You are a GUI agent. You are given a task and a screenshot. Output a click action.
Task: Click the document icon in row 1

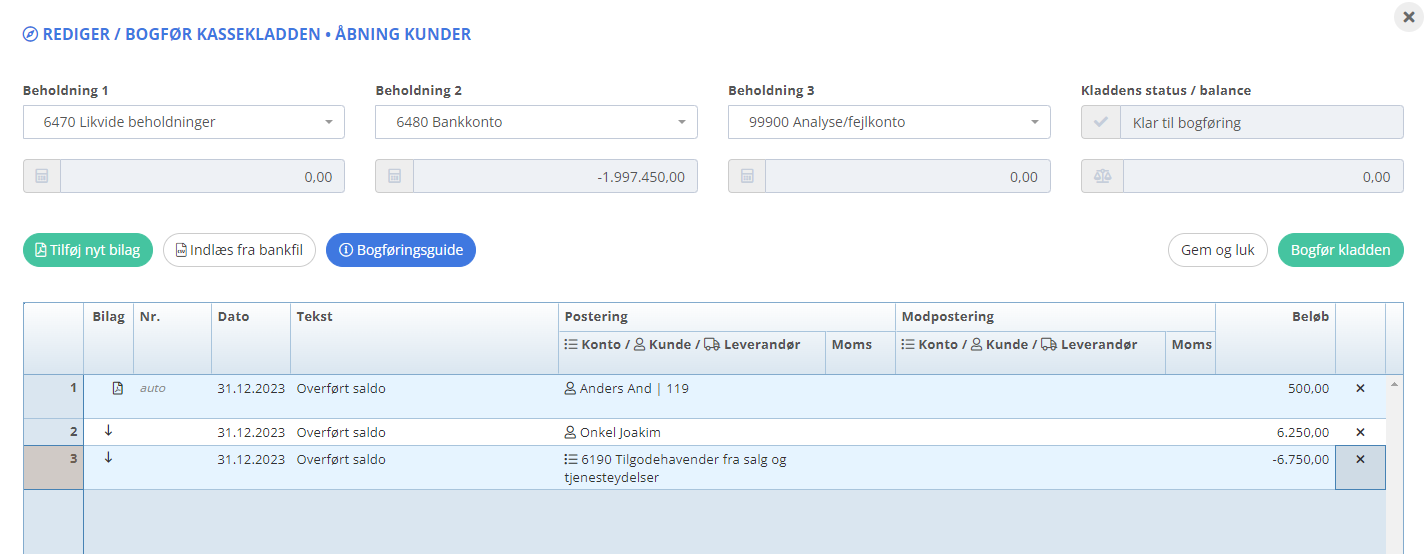[x=117, y=389]
